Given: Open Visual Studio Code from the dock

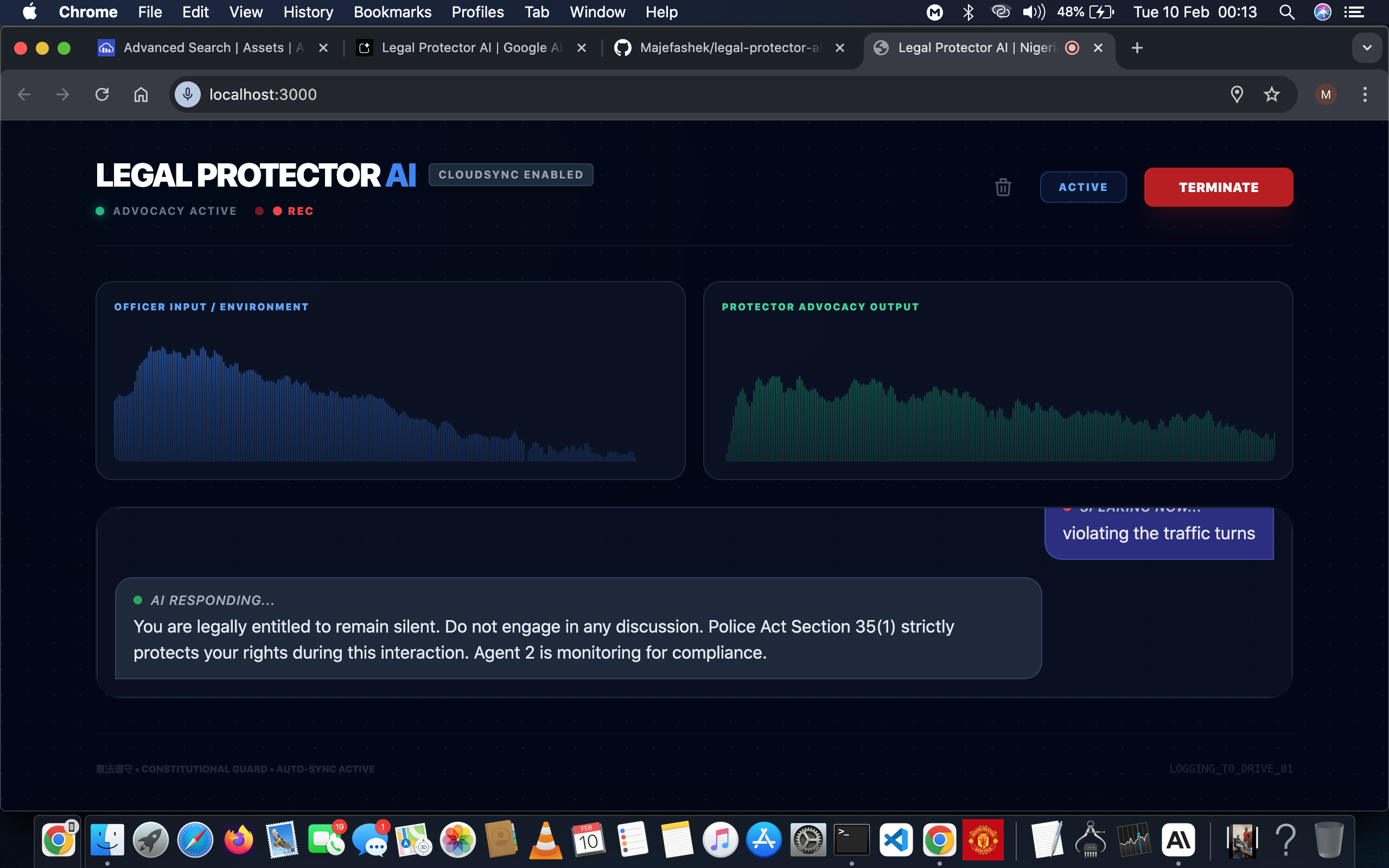Looking at the screenshot, I should pos(896,840).
